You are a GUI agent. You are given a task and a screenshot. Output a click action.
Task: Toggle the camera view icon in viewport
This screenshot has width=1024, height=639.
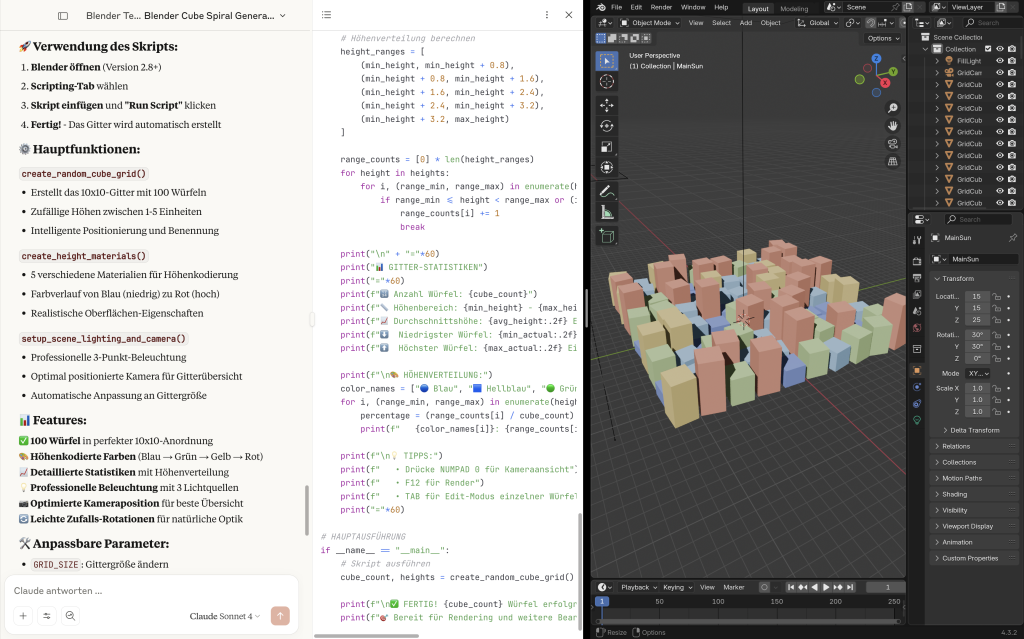(893, 144)
